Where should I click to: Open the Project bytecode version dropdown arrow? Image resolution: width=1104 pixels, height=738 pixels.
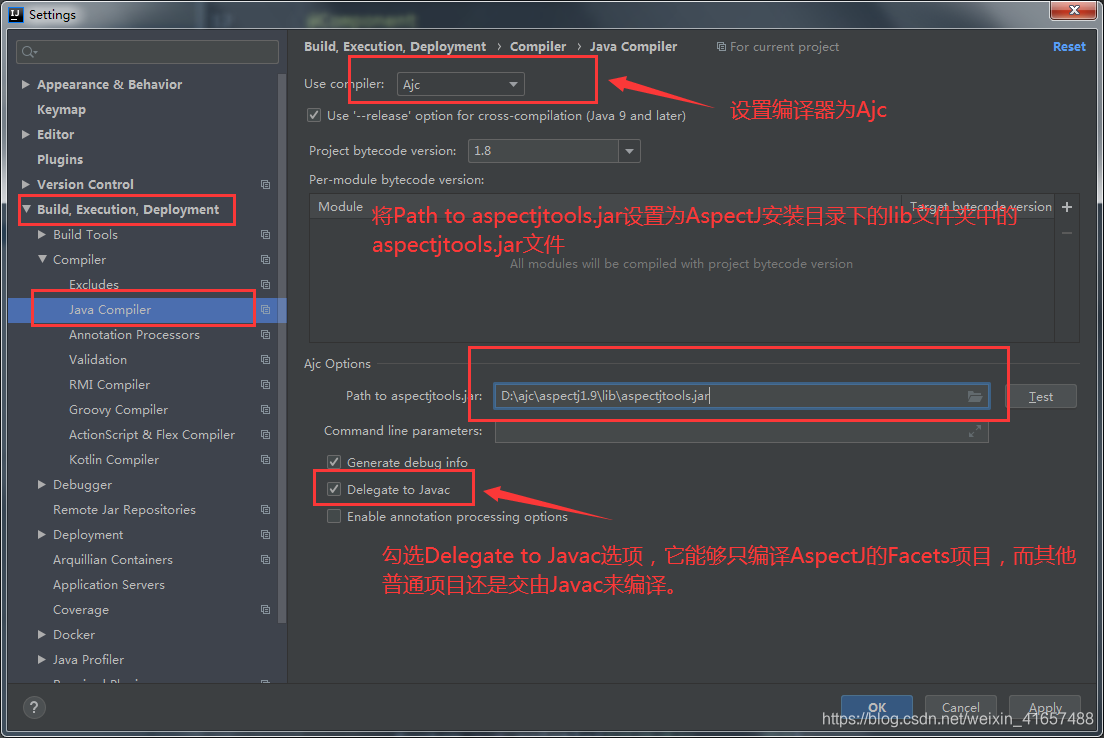click(629, 151)
